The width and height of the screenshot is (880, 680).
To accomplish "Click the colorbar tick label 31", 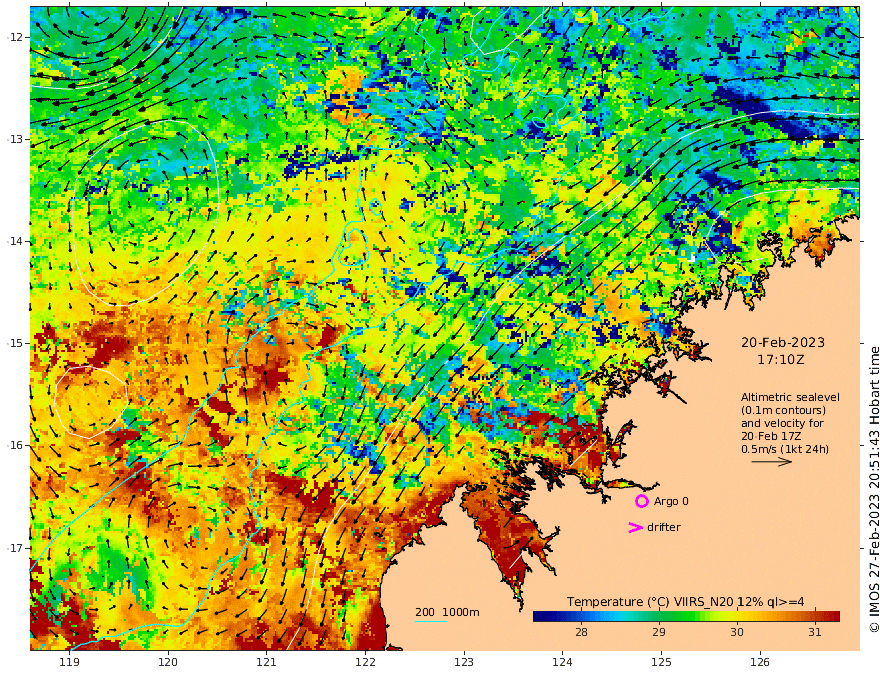I will coord(815,632).
